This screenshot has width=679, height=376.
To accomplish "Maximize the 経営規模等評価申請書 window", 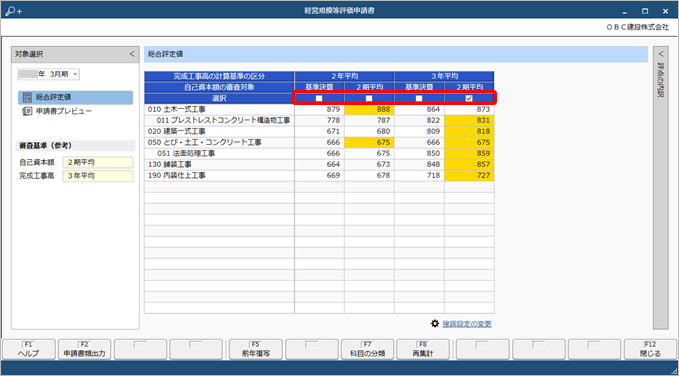I will tap(645, 11).
